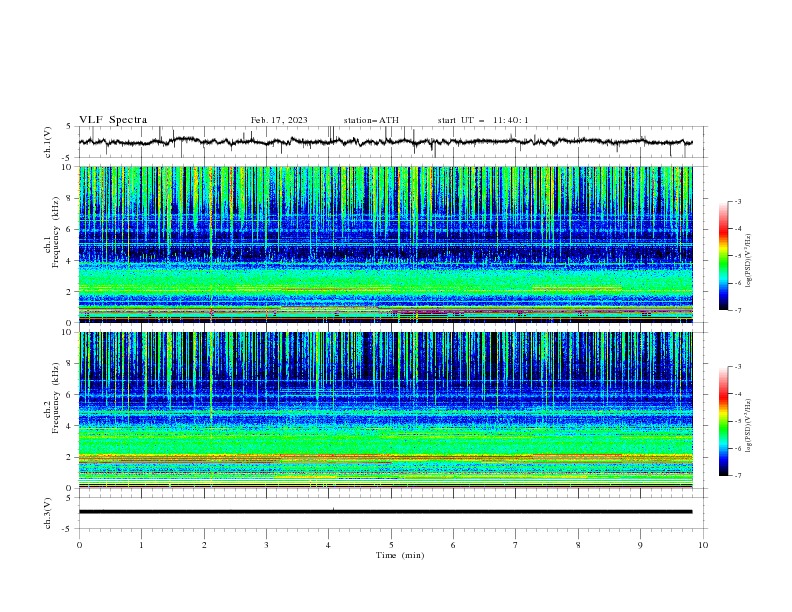Click the '-4' tick on ch.1 colorbar
792x612 pixels.
pos(737,229)
